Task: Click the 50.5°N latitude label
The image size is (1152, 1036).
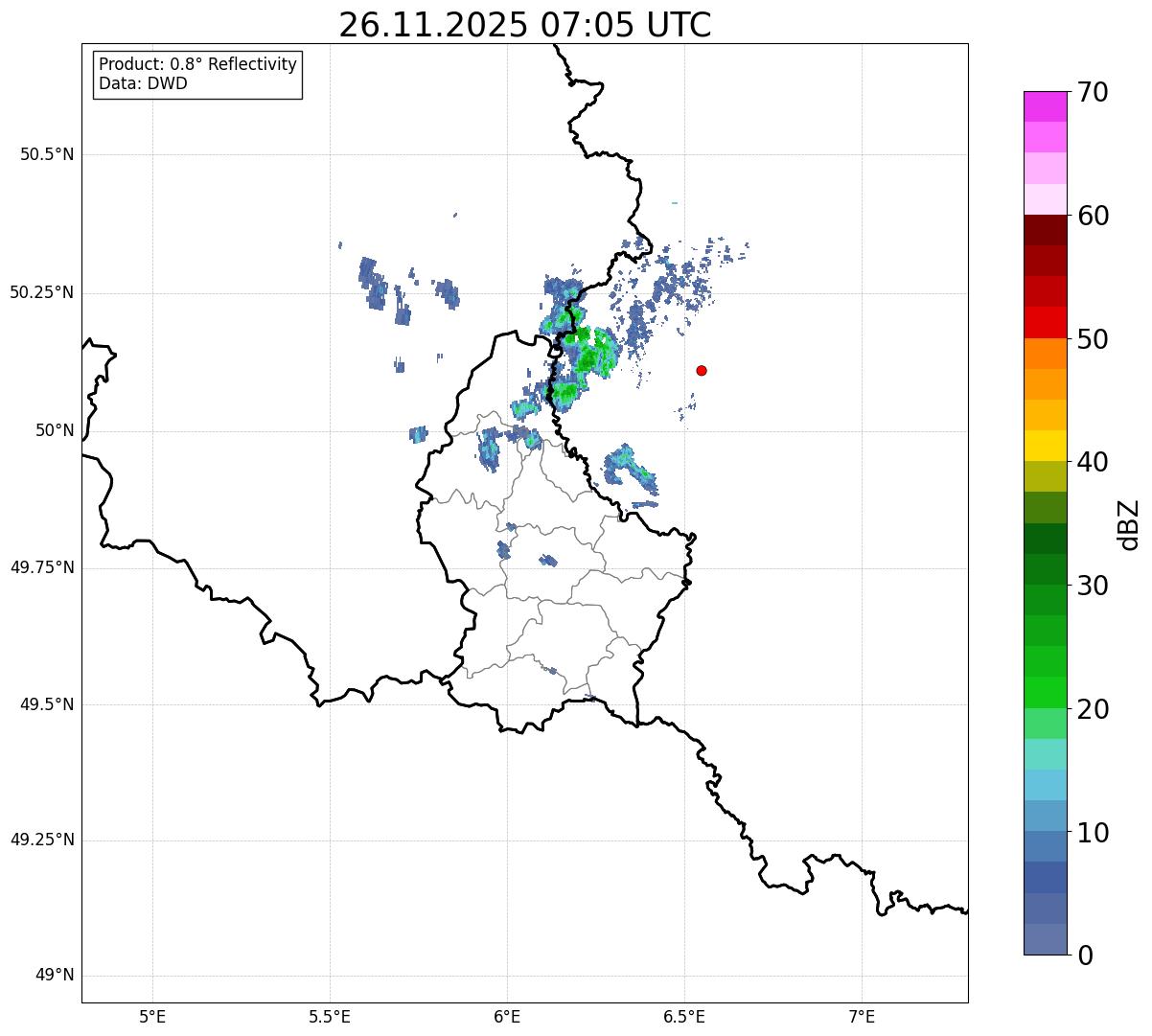Action: pos(47,154)
